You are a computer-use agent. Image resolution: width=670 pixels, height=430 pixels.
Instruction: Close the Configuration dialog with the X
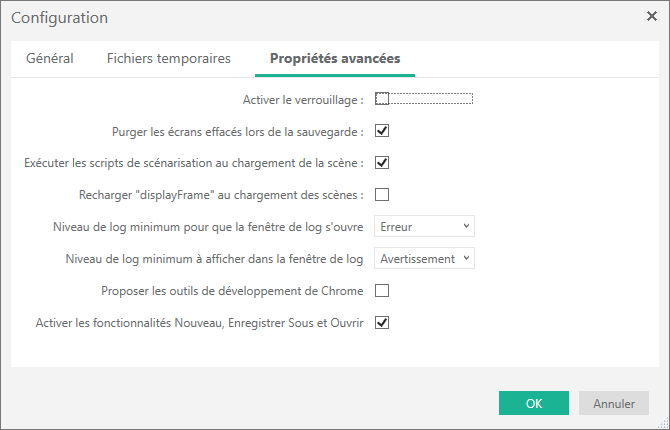(651, 16)
